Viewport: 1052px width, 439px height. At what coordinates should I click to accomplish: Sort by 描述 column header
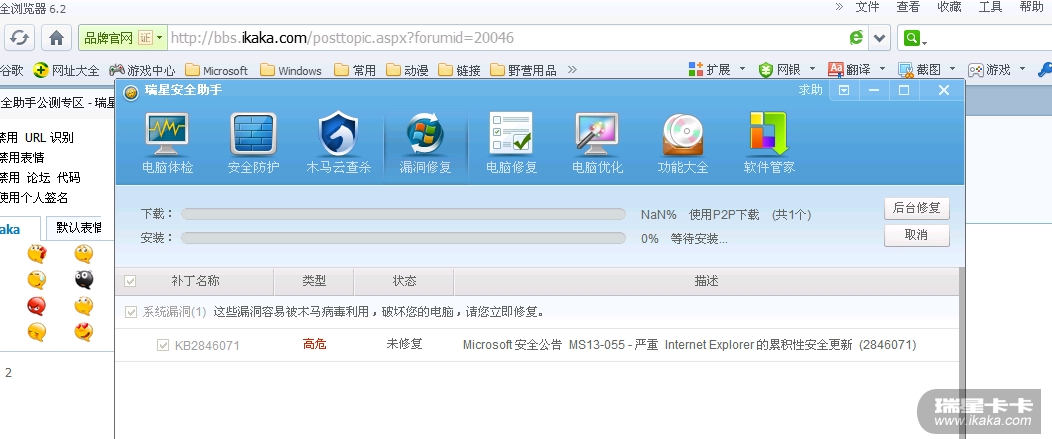pos(706,281)
